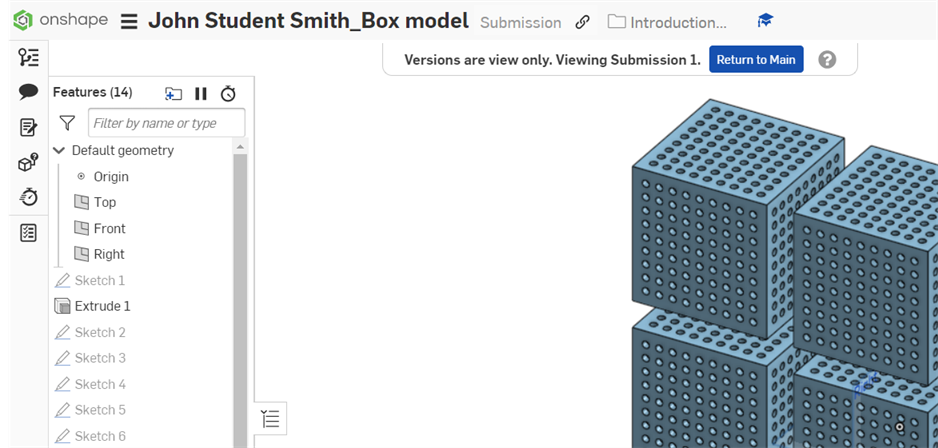Click the add folder icon in Features header

pyautogui.click(x=174, y=93)
